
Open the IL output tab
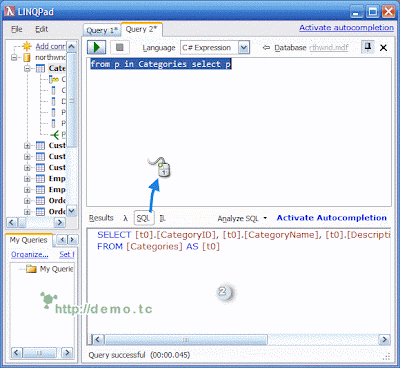click(x=162, y=218)
